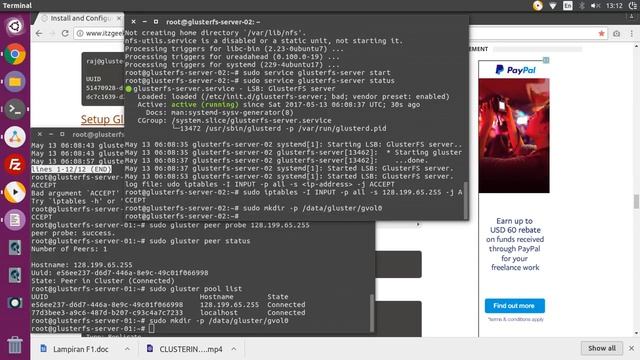Open the camera screenshot app in dock

pyautogui.click(x=15, y=303)
